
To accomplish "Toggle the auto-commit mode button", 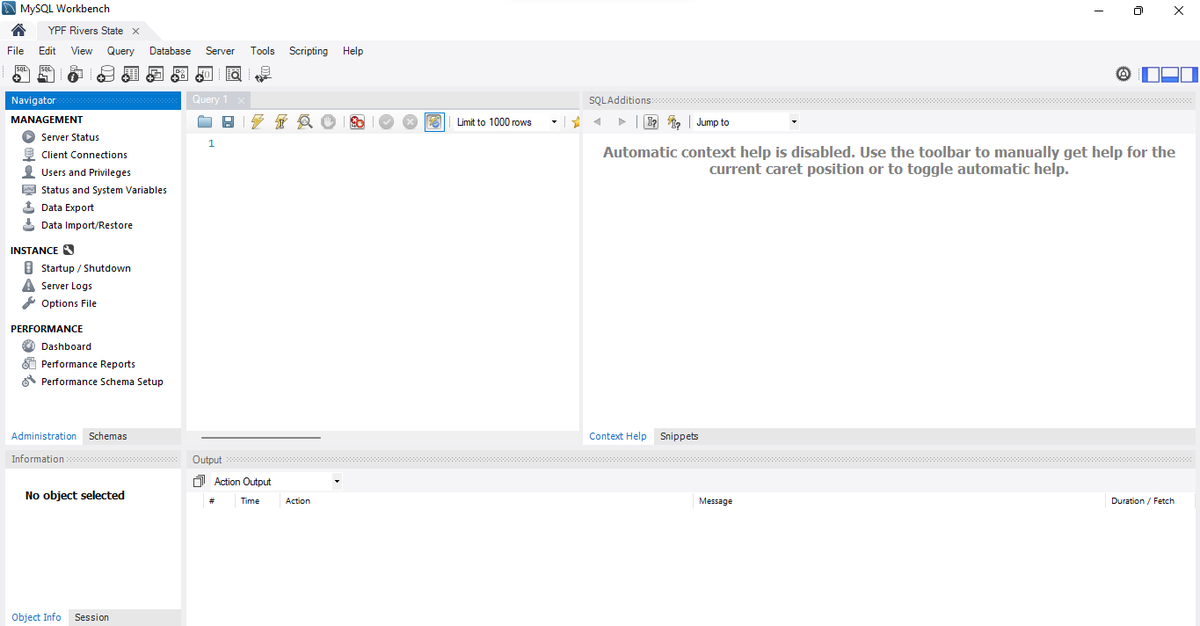I will (x=434, y=122).
